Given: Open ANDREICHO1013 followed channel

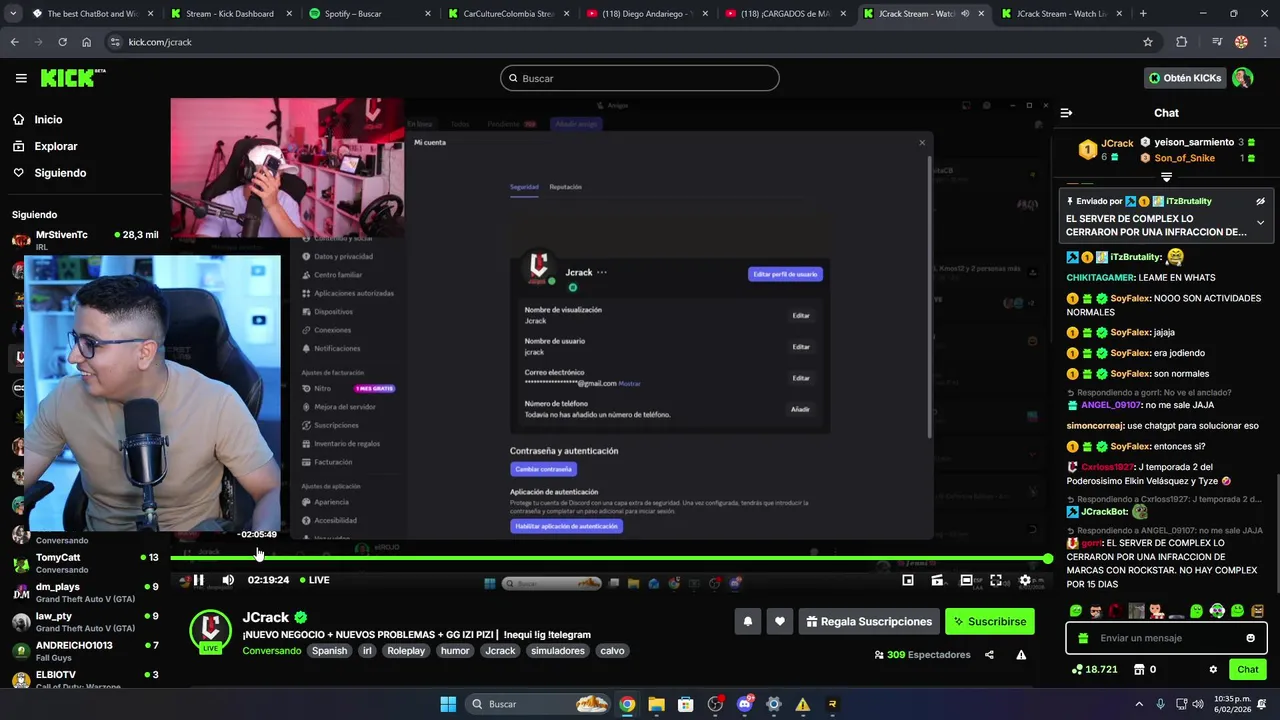Looking at the screenshot, I should tap(85, 651).
